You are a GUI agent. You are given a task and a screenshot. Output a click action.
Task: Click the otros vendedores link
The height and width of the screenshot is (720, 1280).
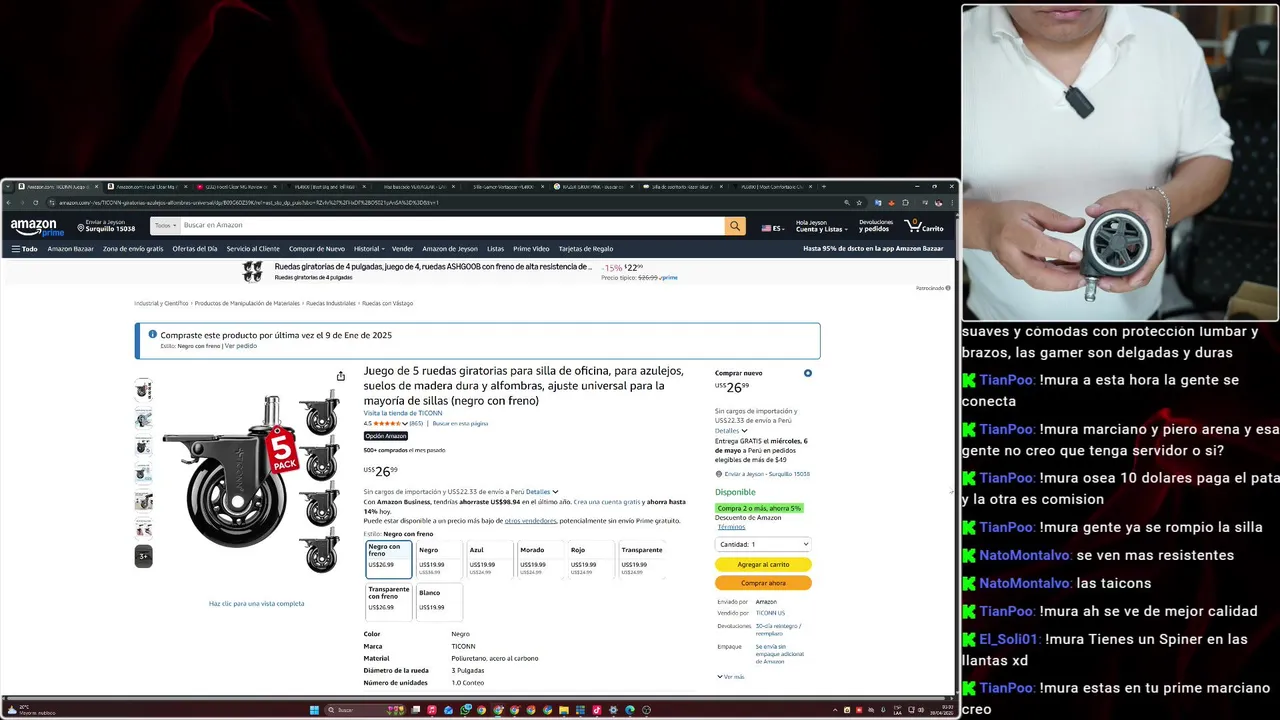tap(530, 521)
